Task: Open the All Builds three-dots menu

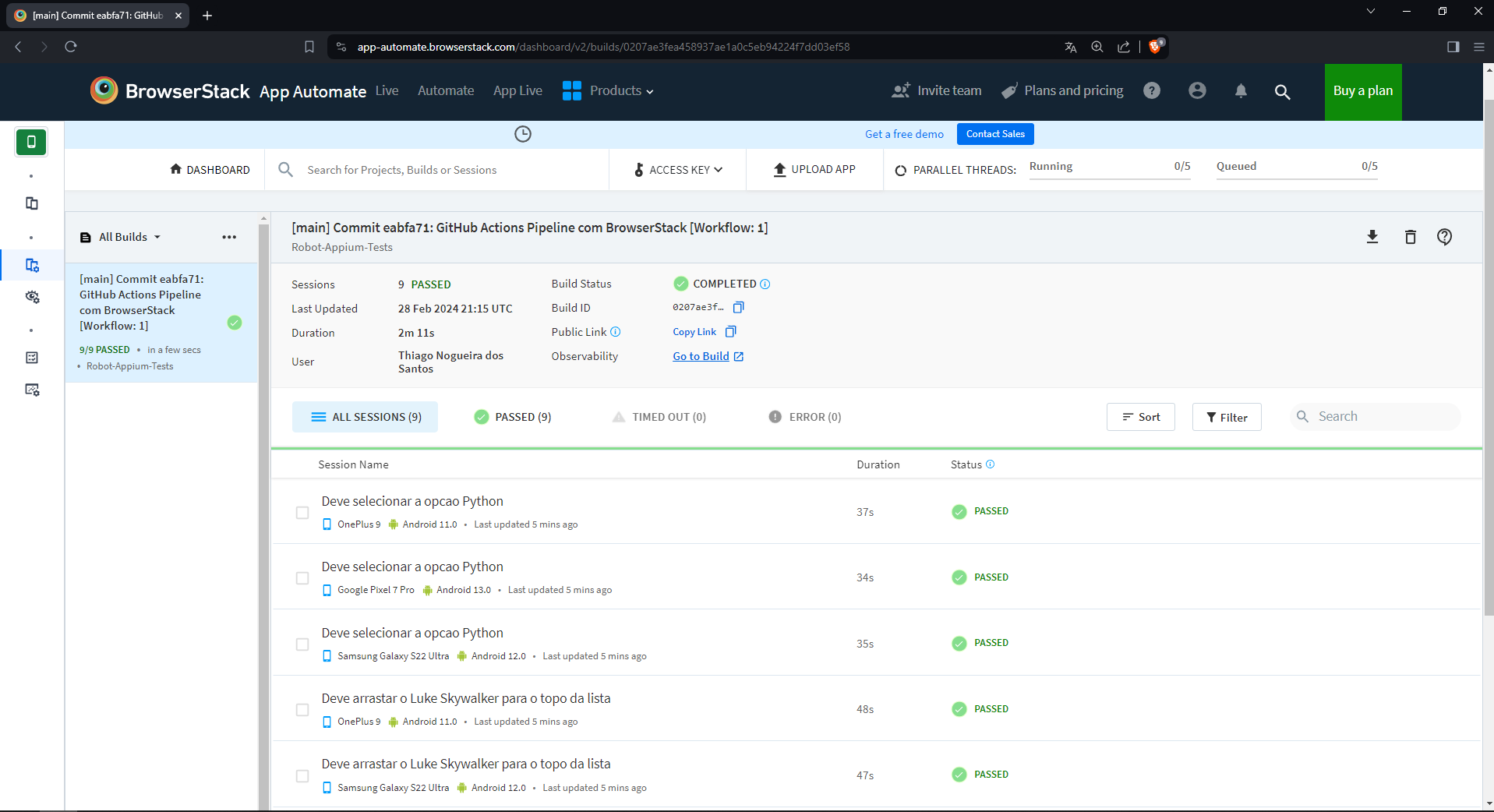Action: [x=229, y=237]
